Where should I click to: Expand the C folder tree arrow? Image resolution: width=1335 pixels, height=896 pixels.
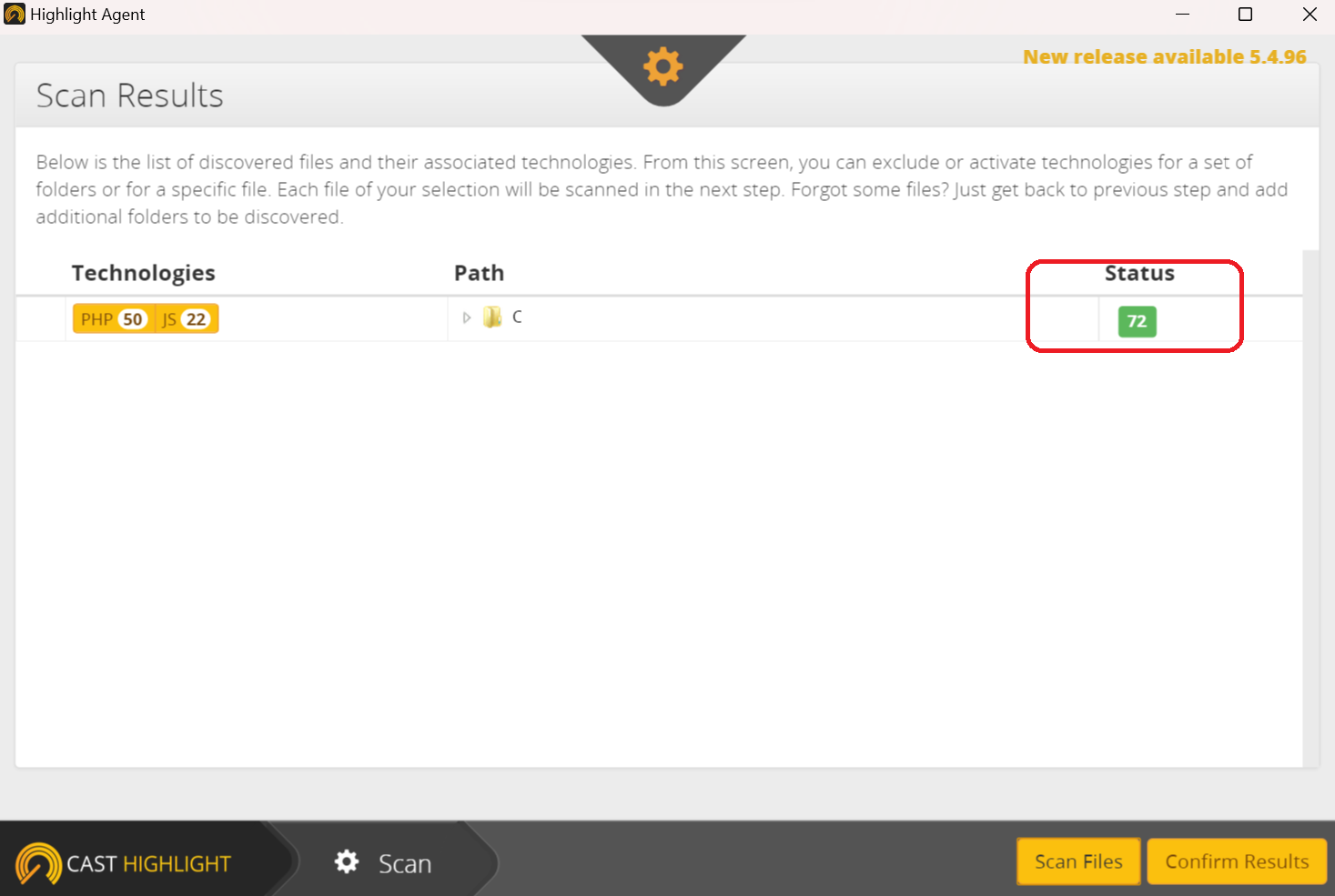(x=467, y=317)
